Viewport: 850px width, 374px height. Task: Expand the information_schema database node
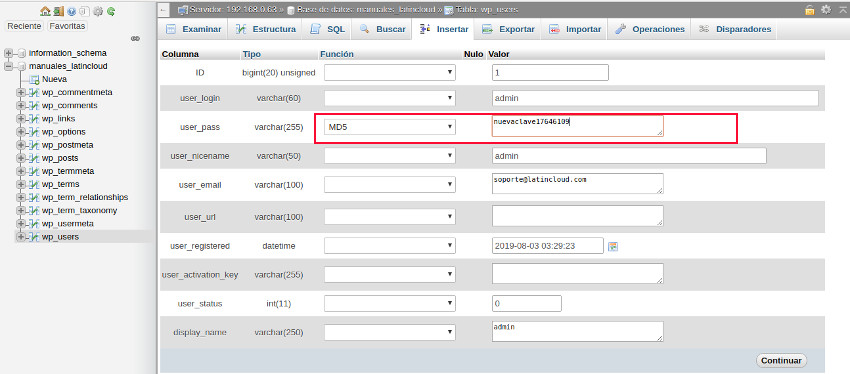tap(8, 53)
